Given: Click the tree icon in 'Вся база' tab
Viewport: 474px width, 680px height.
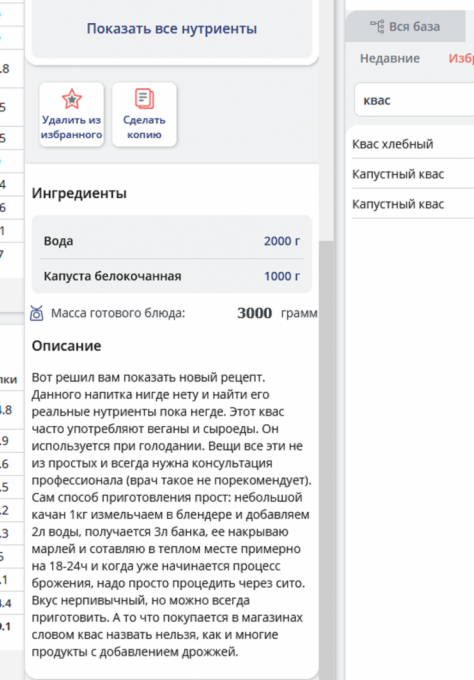Looking at the screenshot, I should point(377,26).
